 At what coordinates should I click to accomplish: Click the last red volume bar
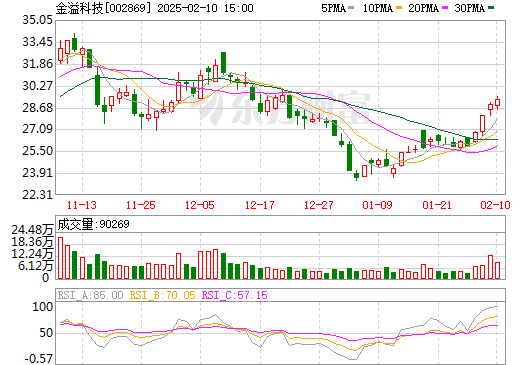tap(497, 271)
